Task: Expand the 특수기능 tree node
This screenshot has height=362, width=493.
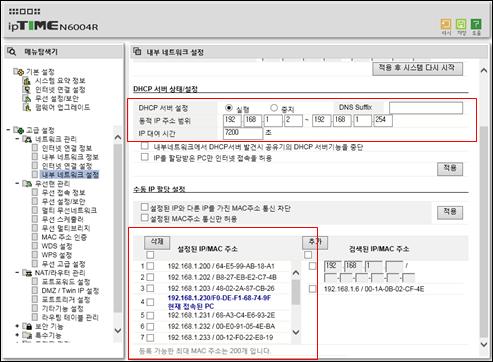Action: [17, 334]
